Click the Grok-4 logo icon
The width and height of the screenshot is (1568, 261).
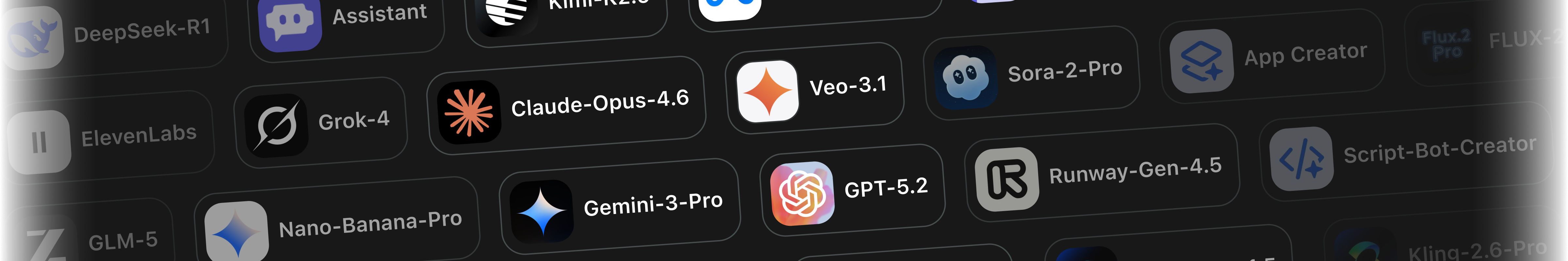pyautogui.click(x=276, y=126)
